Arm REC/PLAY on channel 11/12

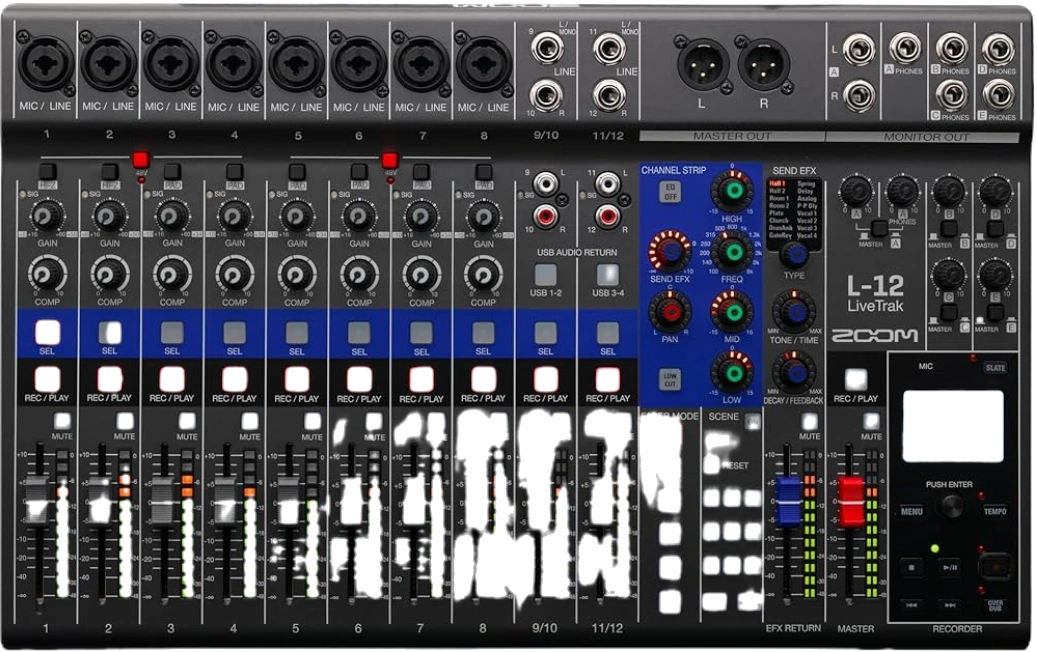(x=607, y=380)
